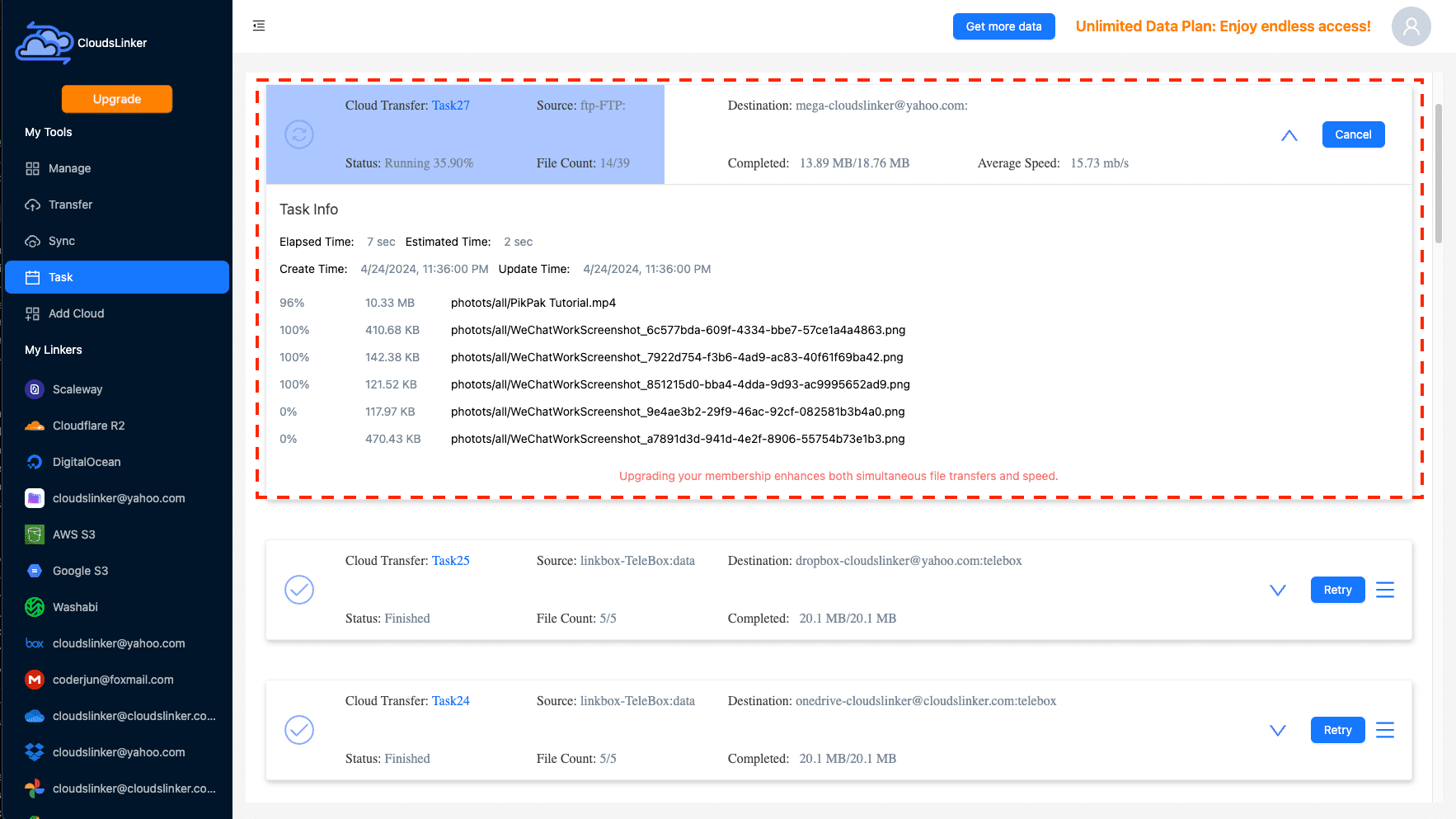Viewport: 1456px width, 819px height.
Task: Click the Transfer cloud icon
Action: click(32, 205)
